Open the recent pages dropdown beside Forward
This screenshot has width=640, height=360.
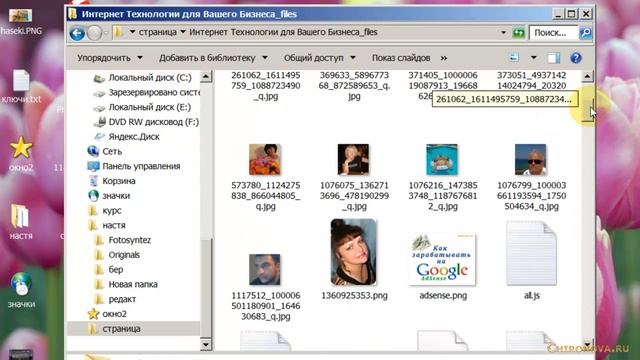[106, 33]
